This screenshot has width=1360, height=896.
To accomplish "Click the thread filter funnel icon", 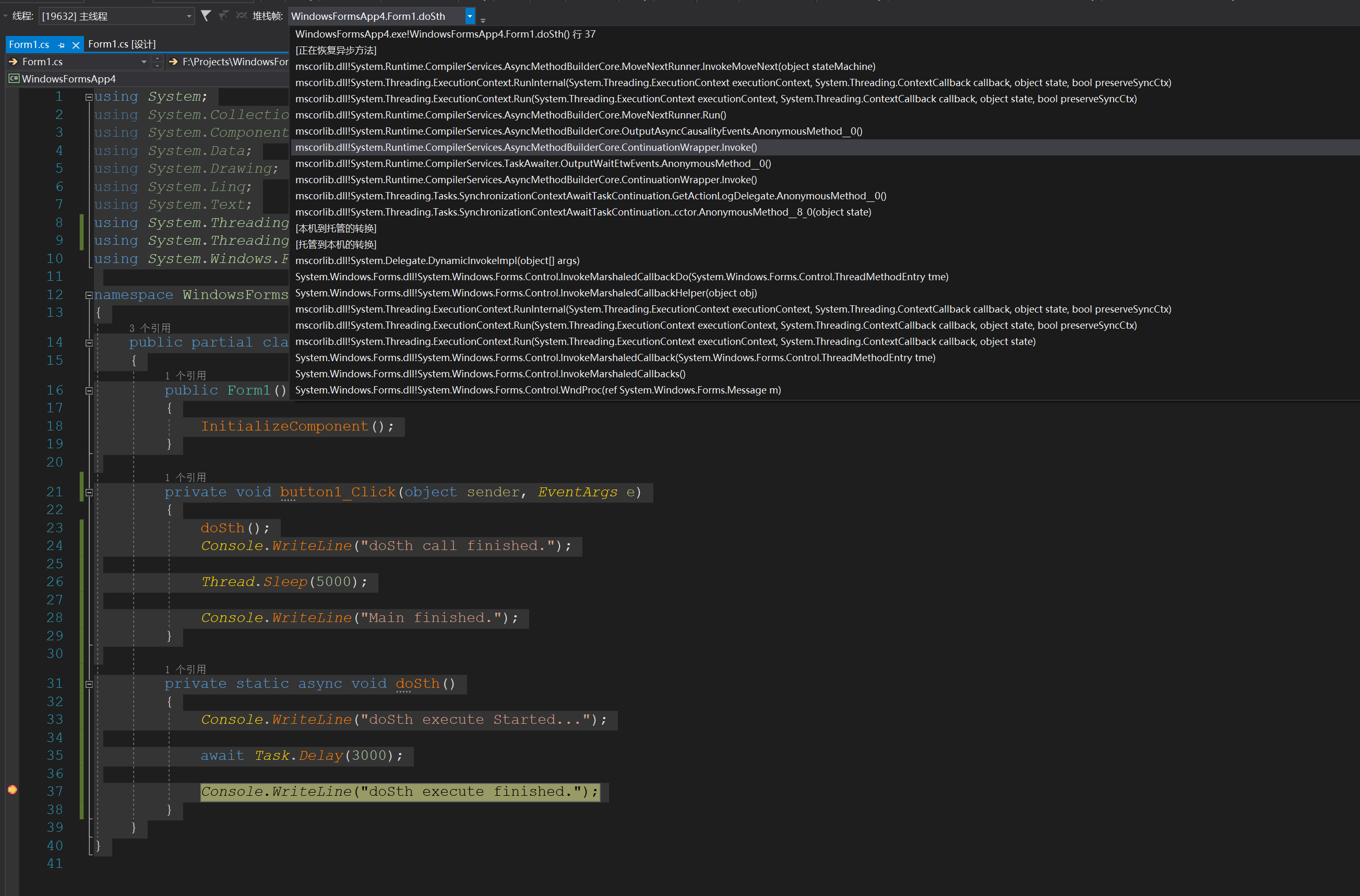I will 206,16.
